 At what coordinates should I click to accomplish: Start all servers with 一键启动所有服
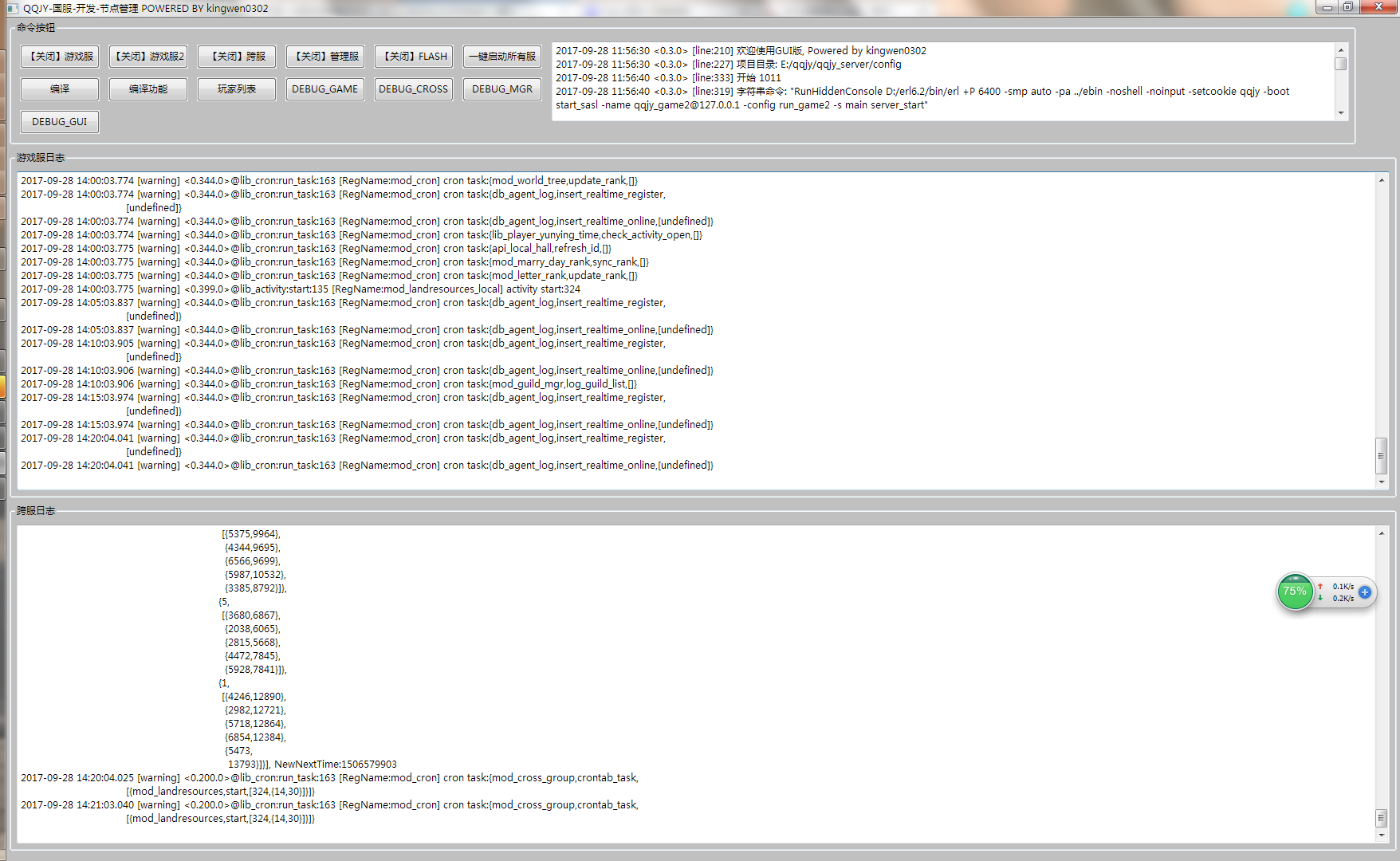point(502,57)
